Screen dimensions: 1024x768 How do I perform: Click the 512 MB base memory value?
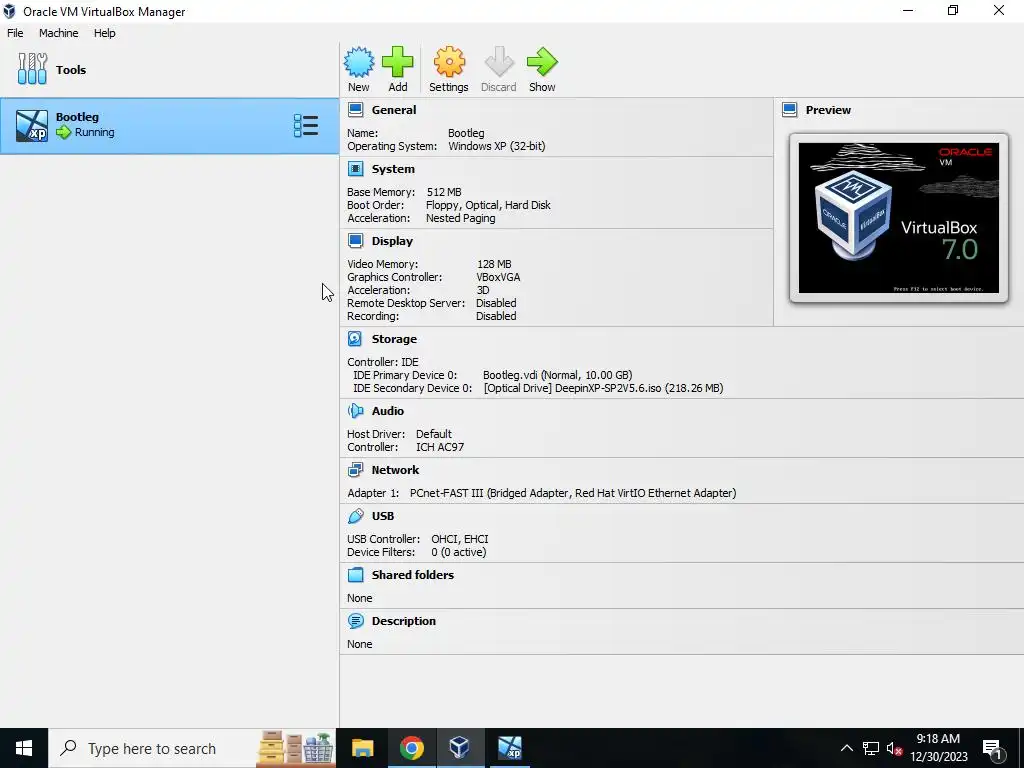click(x=444, y=192)
